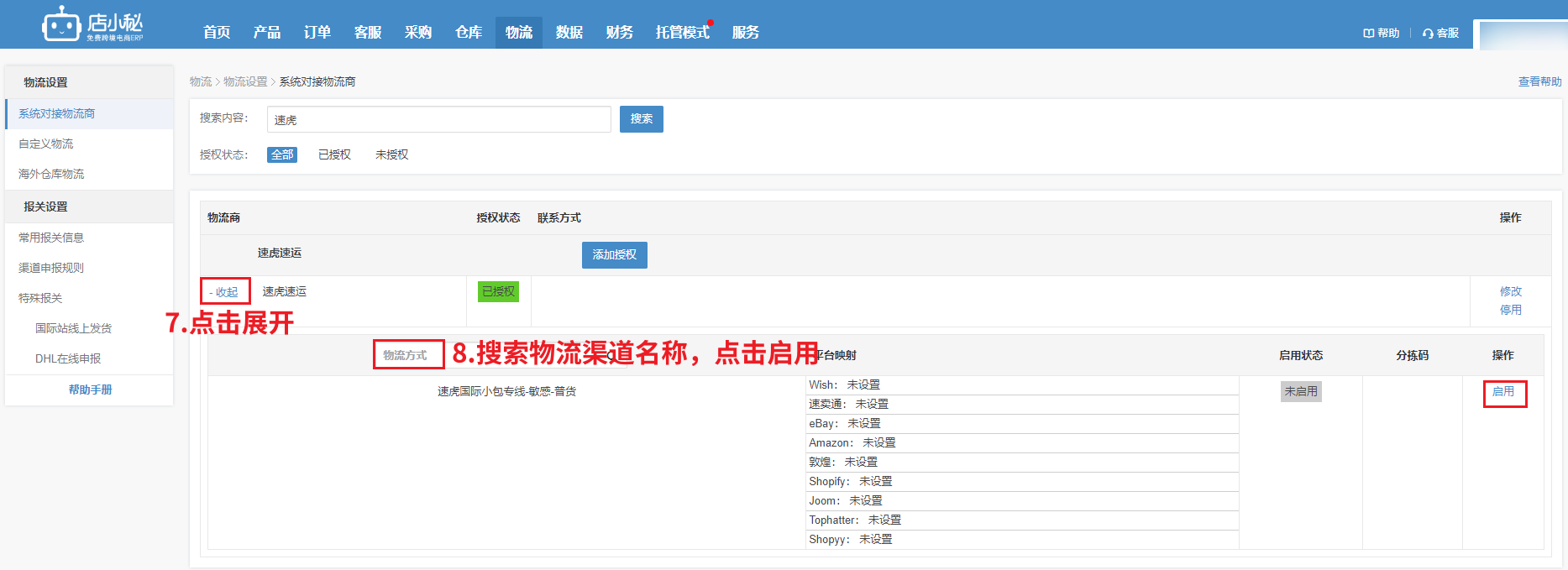This screenshot has width=1568, height=570.
Task: Click 修改 for 速虎速运
Action: [1511, 291]
